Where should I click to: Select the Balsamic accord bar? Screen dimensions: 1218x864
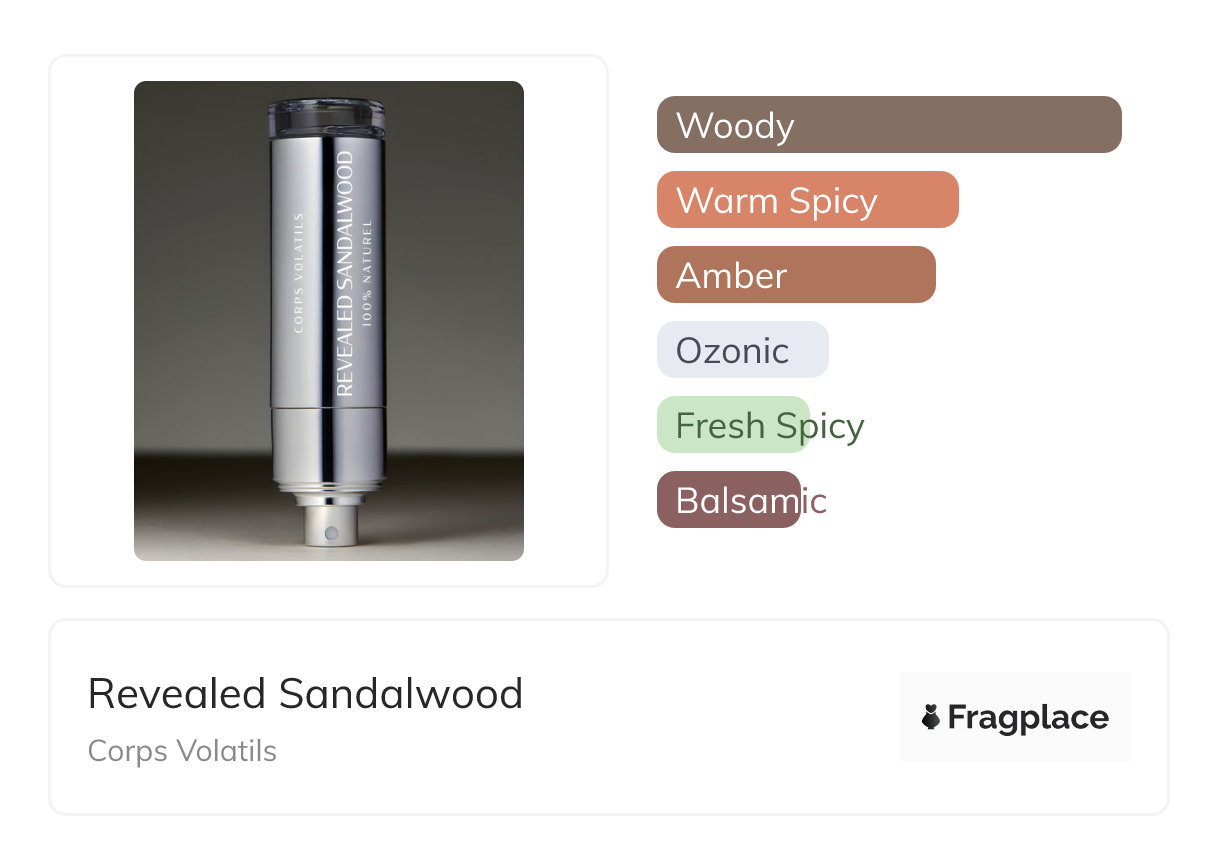point(728,500)
